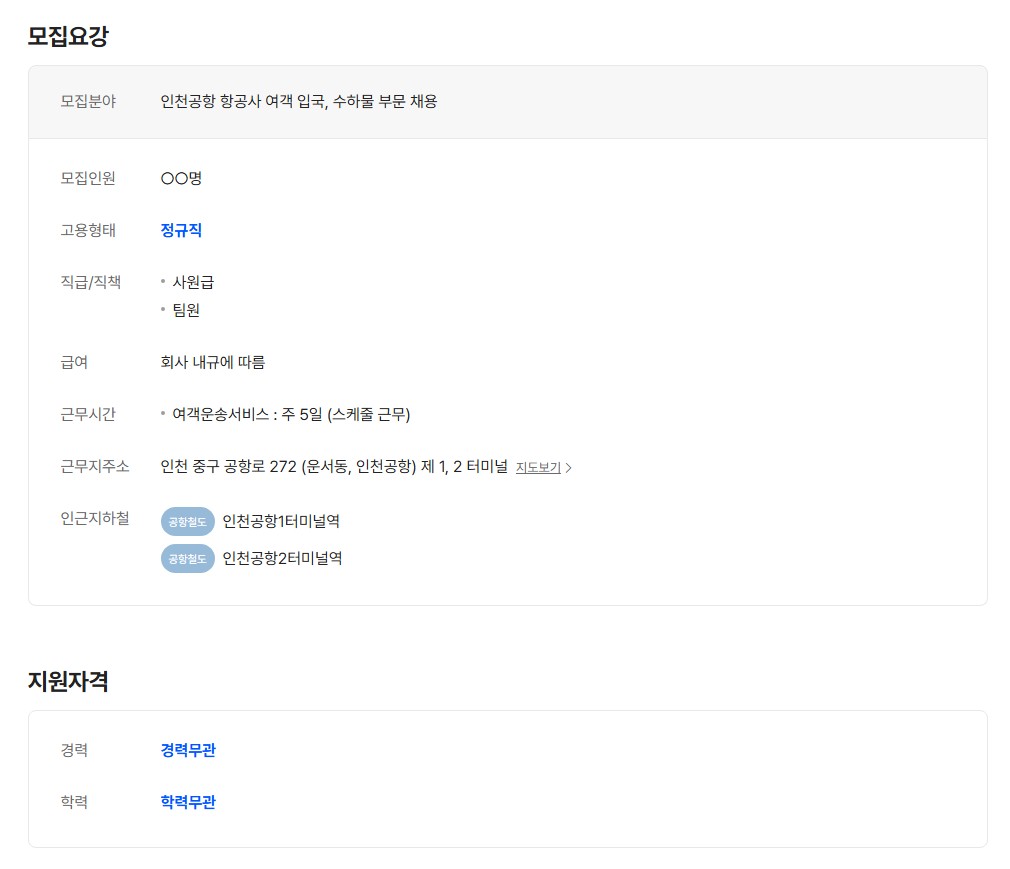Click the 인천 중구 공항로 272 address
This screenshot has width=1010, height=869.
[x=334, y=466]
